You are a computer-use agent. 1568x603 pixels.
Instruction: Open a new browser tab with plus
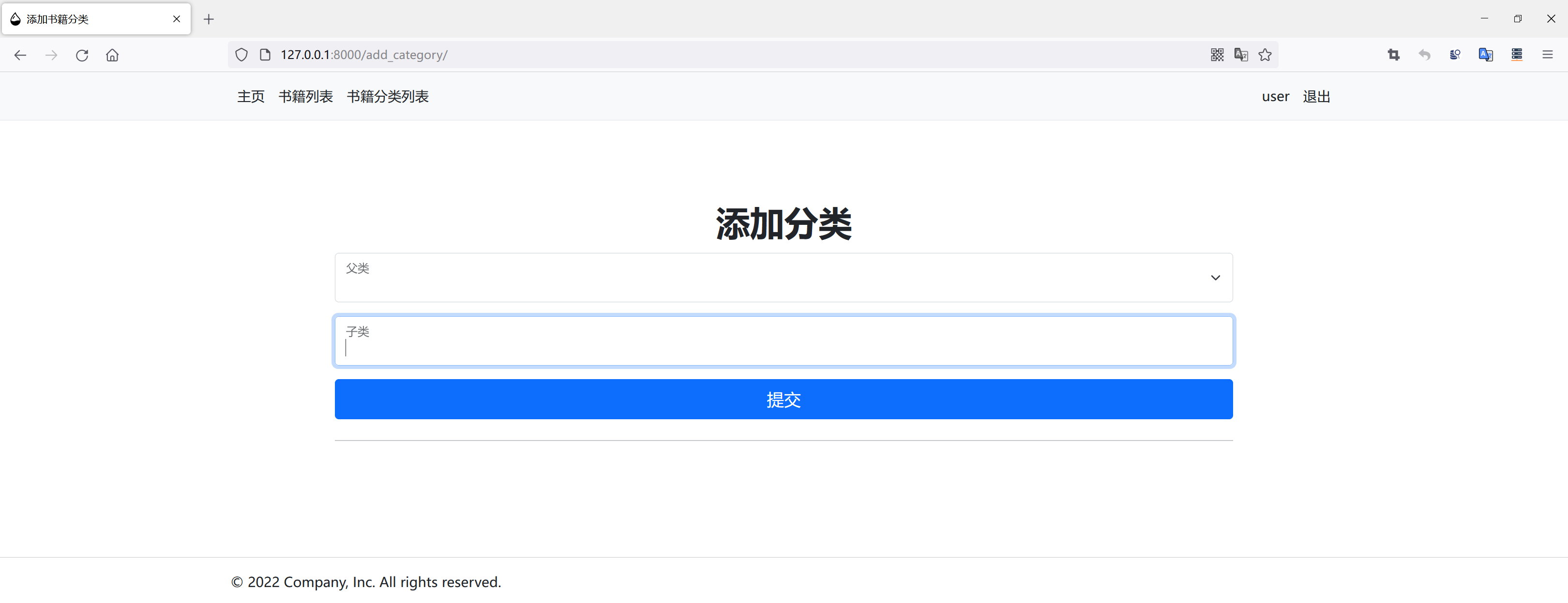point(209,19)
